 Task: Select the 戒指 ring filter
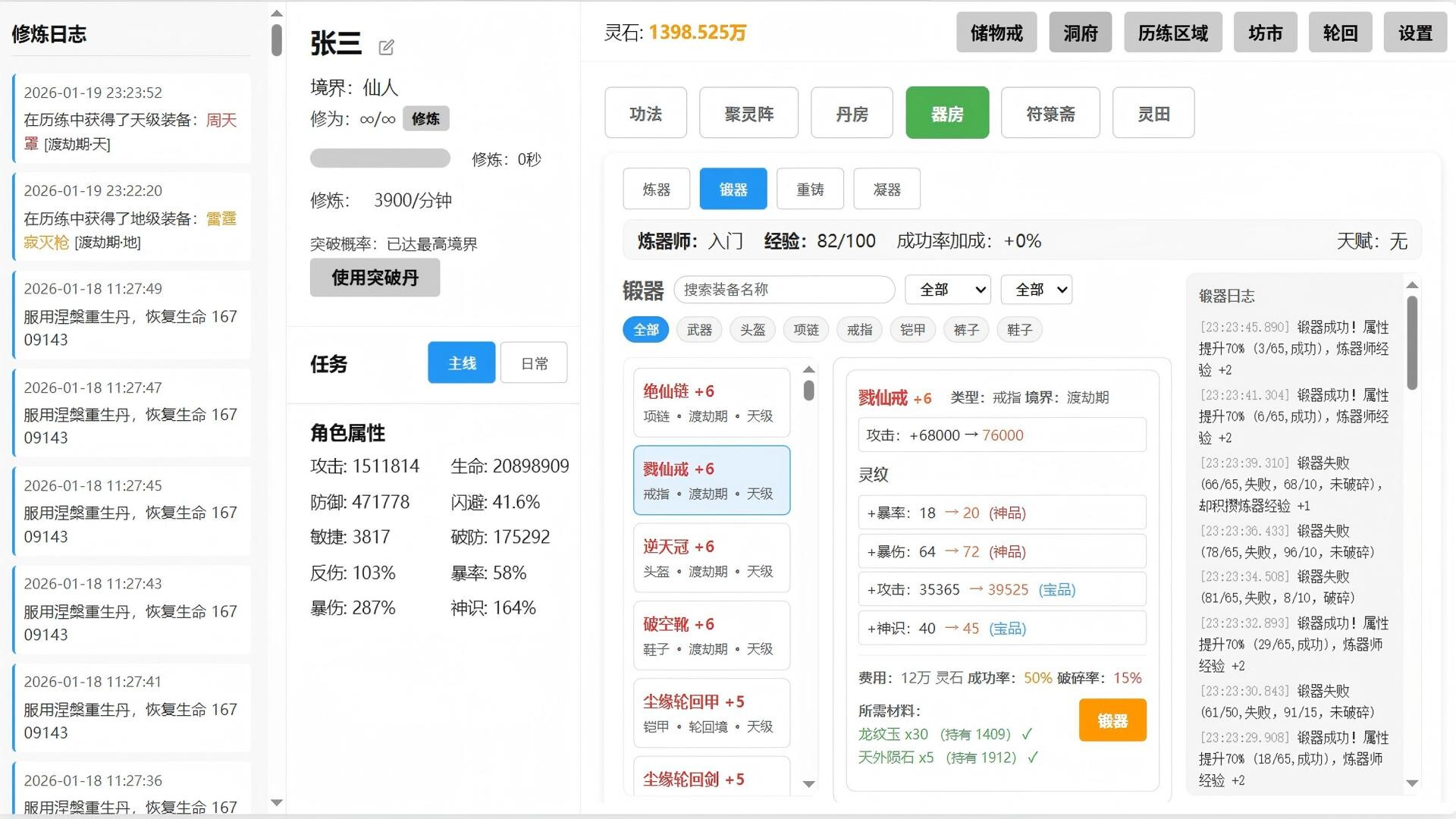858,329
